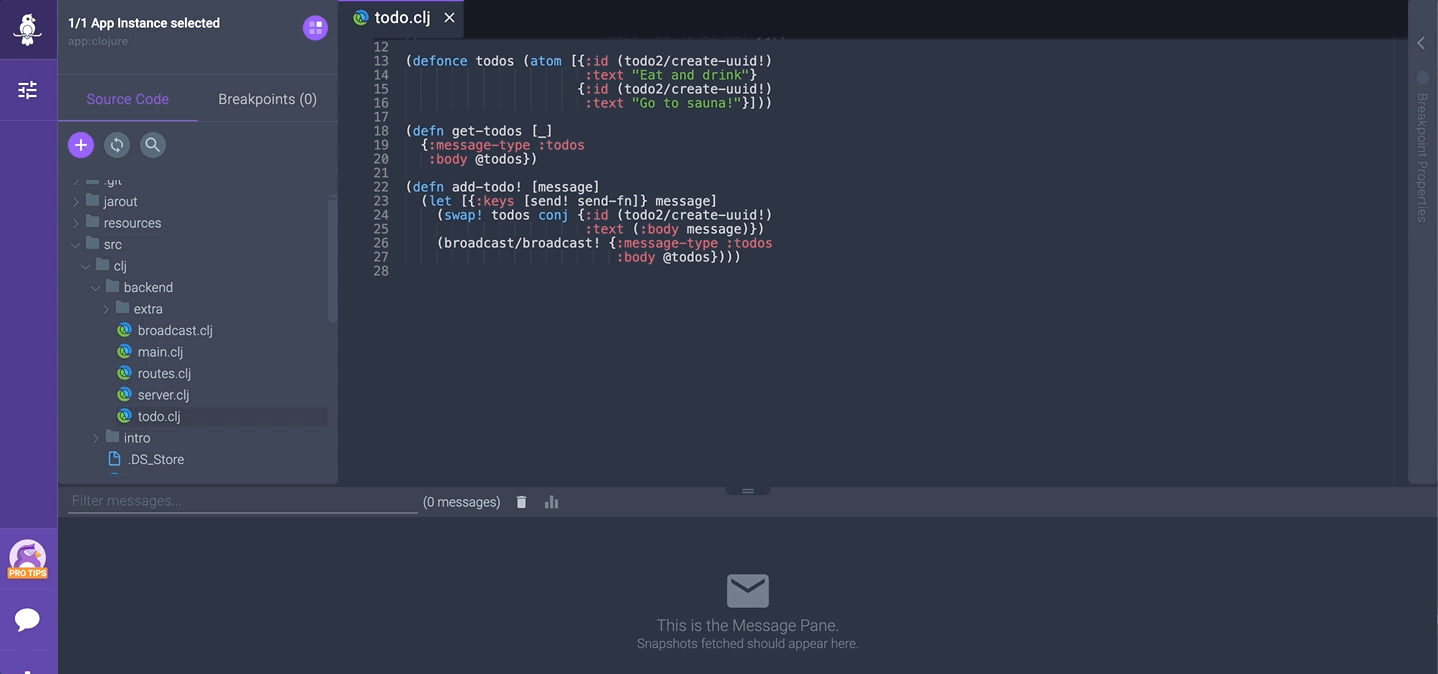1438x674 pixels.
Task: Select the todo.clj editor tab
Action: point(402,18)
